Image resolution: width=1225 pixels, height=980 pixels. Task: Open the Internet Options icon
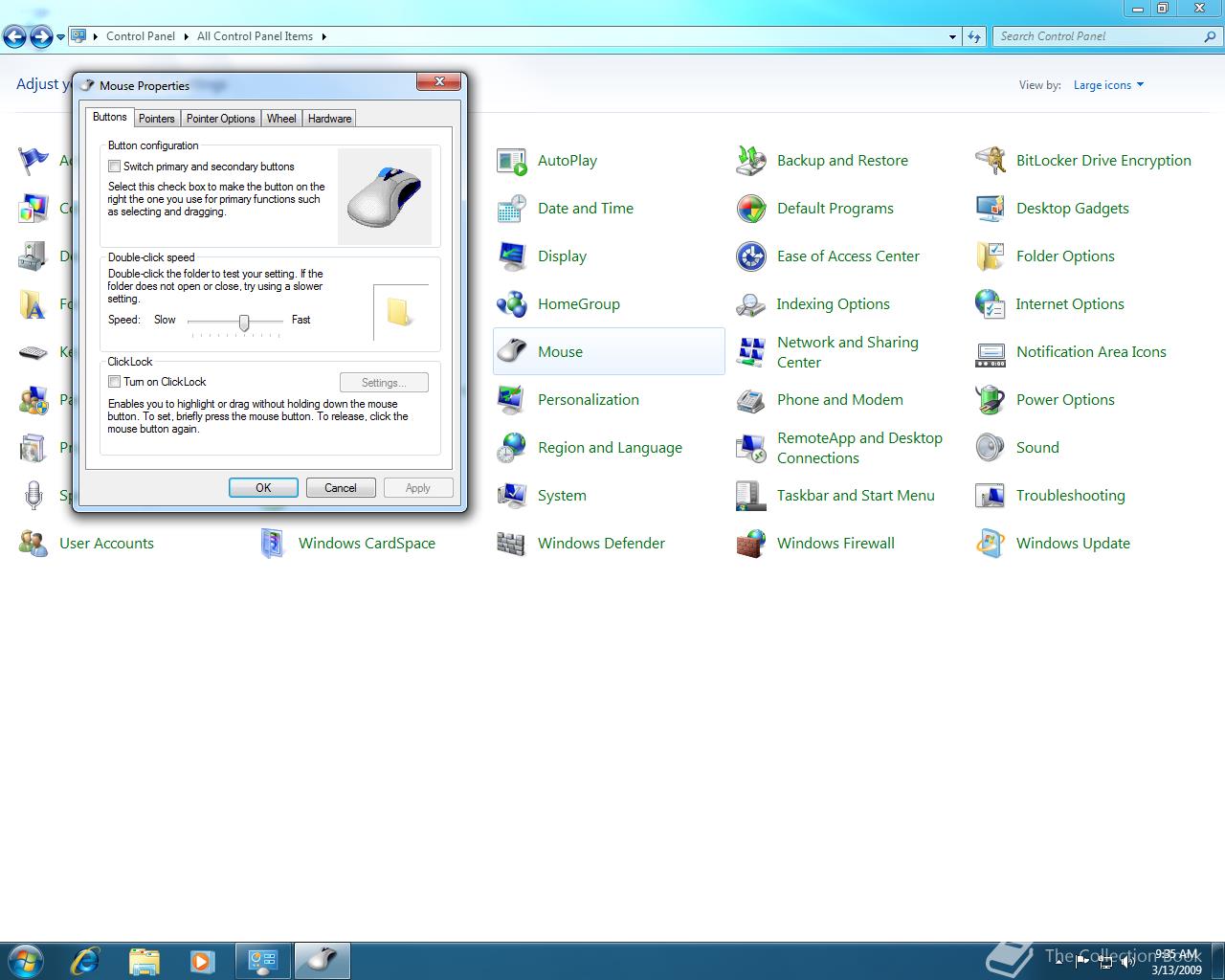(990, 304)
